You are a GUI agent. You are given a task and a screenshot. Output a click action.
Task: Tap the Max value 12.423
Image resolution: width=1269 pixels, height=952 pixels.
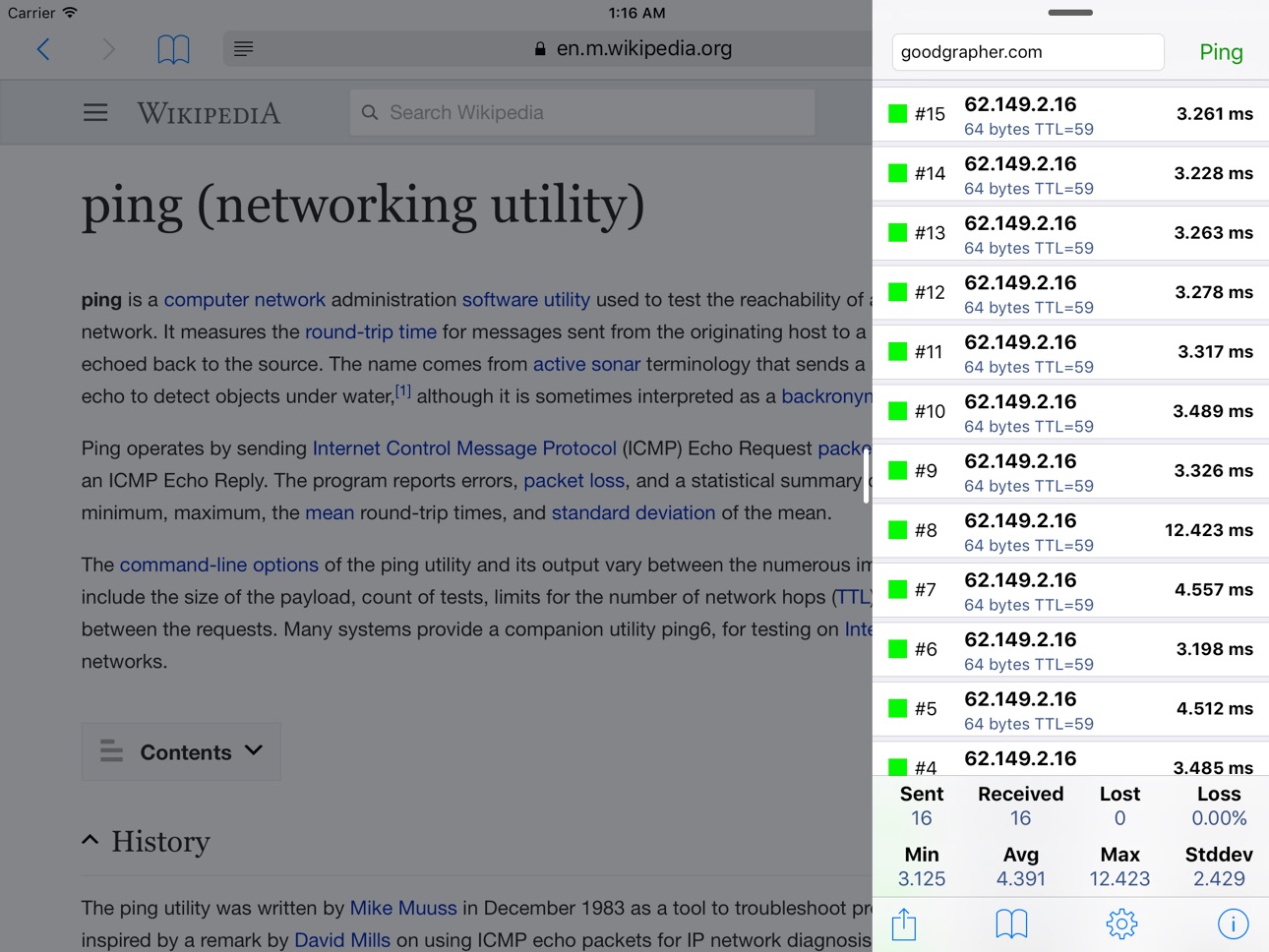coord(1119,879)
